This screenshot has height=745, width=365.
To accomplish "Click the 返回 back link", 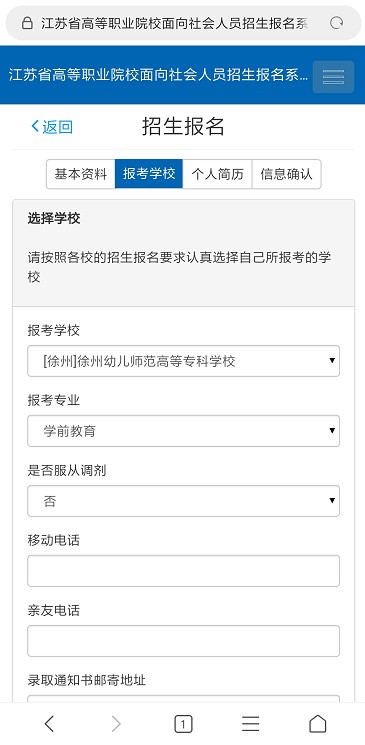I will click(x=52, y=127).
